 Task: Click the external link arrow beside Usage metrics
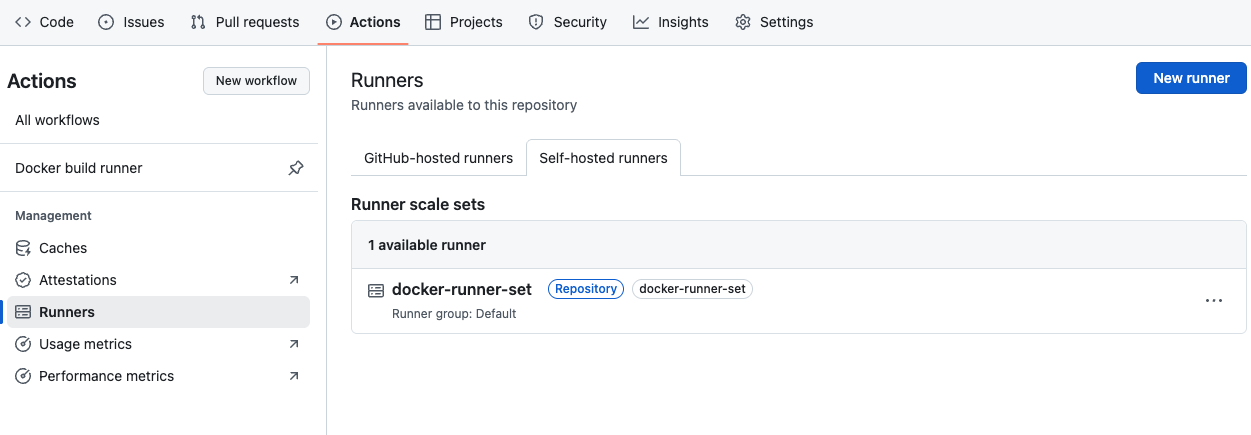[294, 344]
